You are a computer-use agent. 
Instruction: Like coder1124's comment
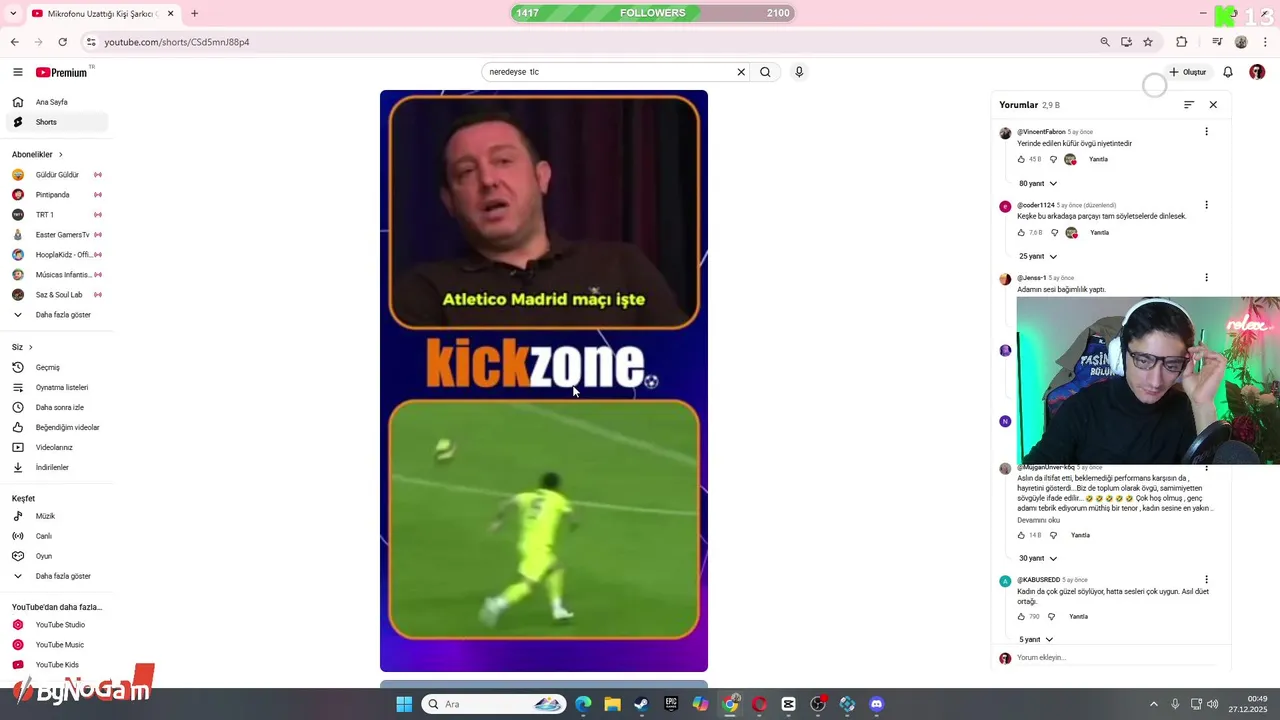[1021, 233]
